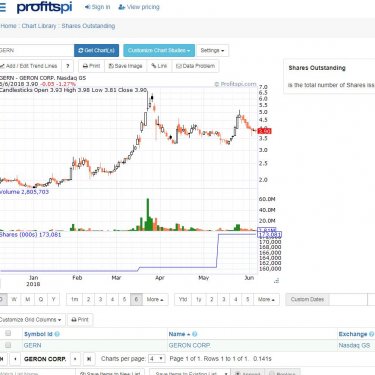Get the chart Link
Viewport: 375px width, 375px height.
point(159,66)
